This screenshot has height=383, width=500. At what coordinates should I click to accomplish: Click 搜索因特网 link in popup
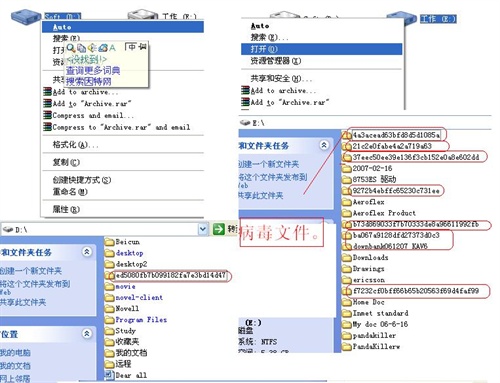coord(89,81)
